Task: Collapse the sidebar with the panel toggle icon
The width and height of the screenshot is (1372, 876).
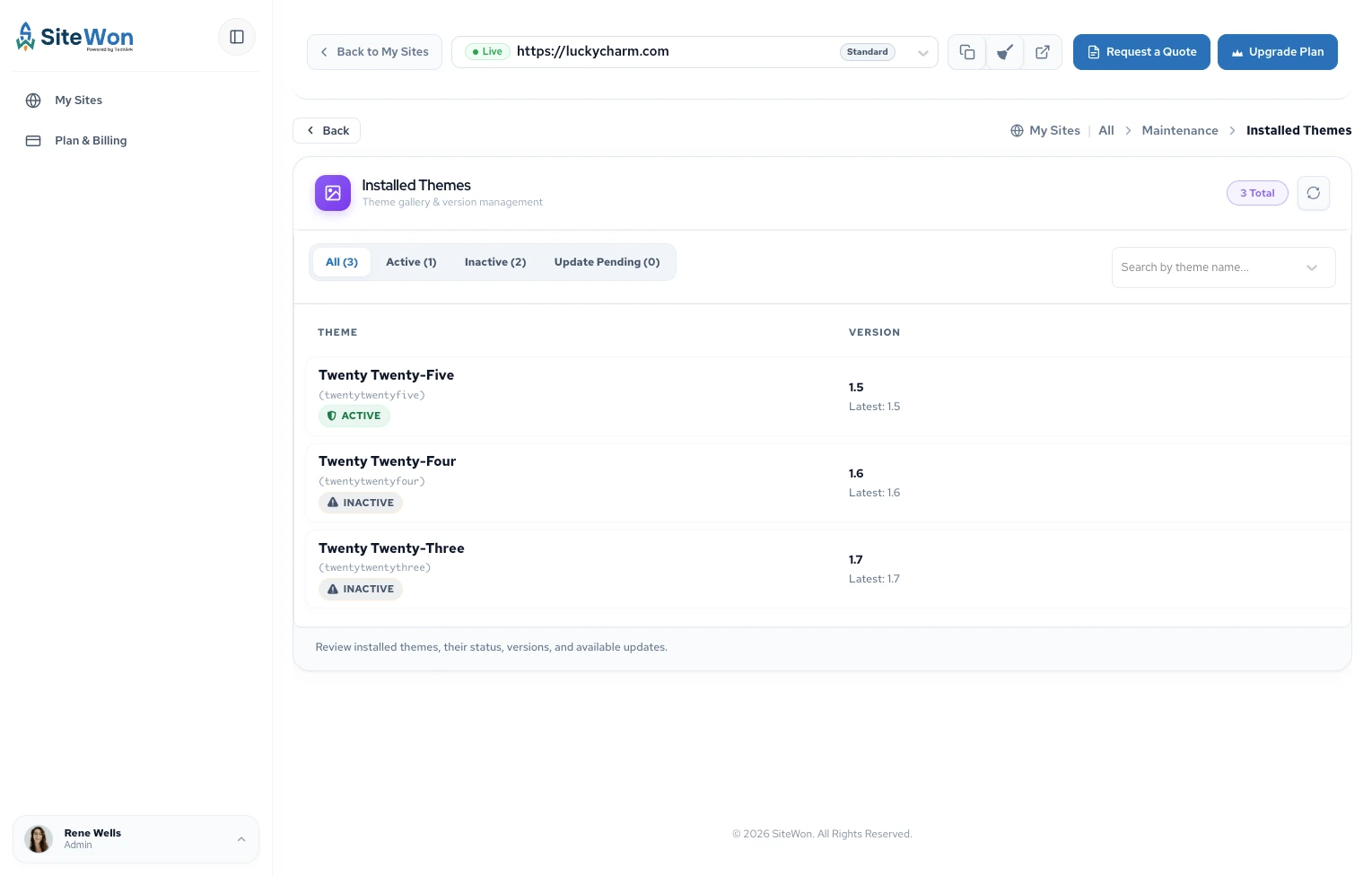Action: [237, 37]
